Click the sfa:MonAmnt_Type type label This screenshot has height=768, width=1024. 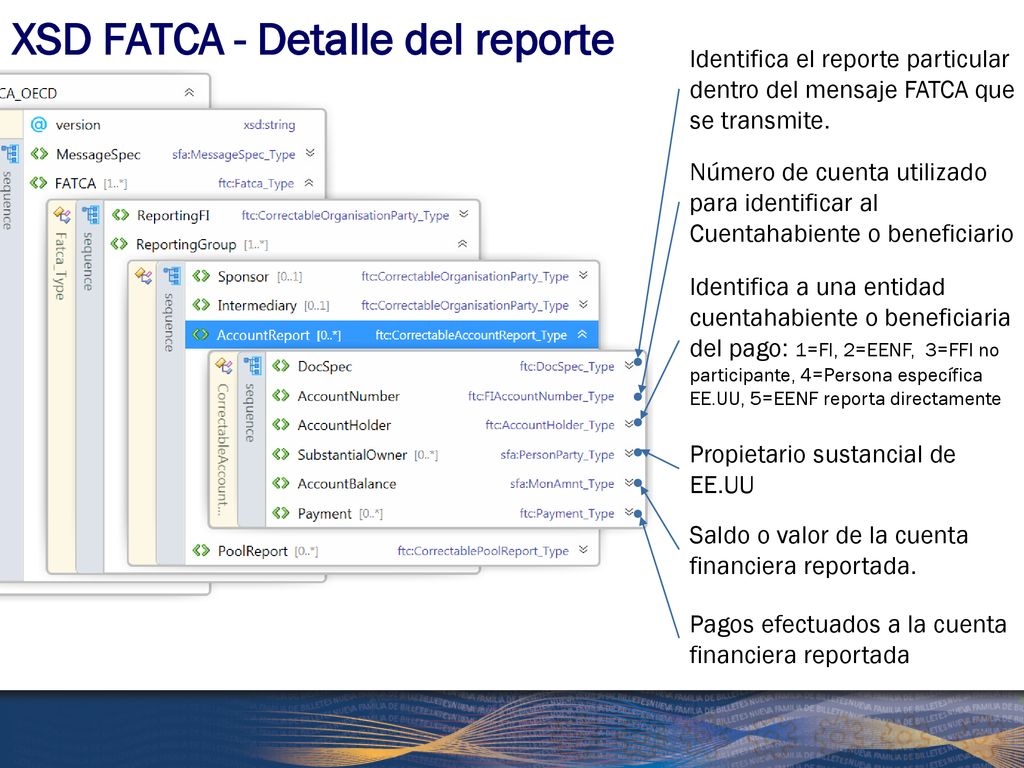click(562, 484)
